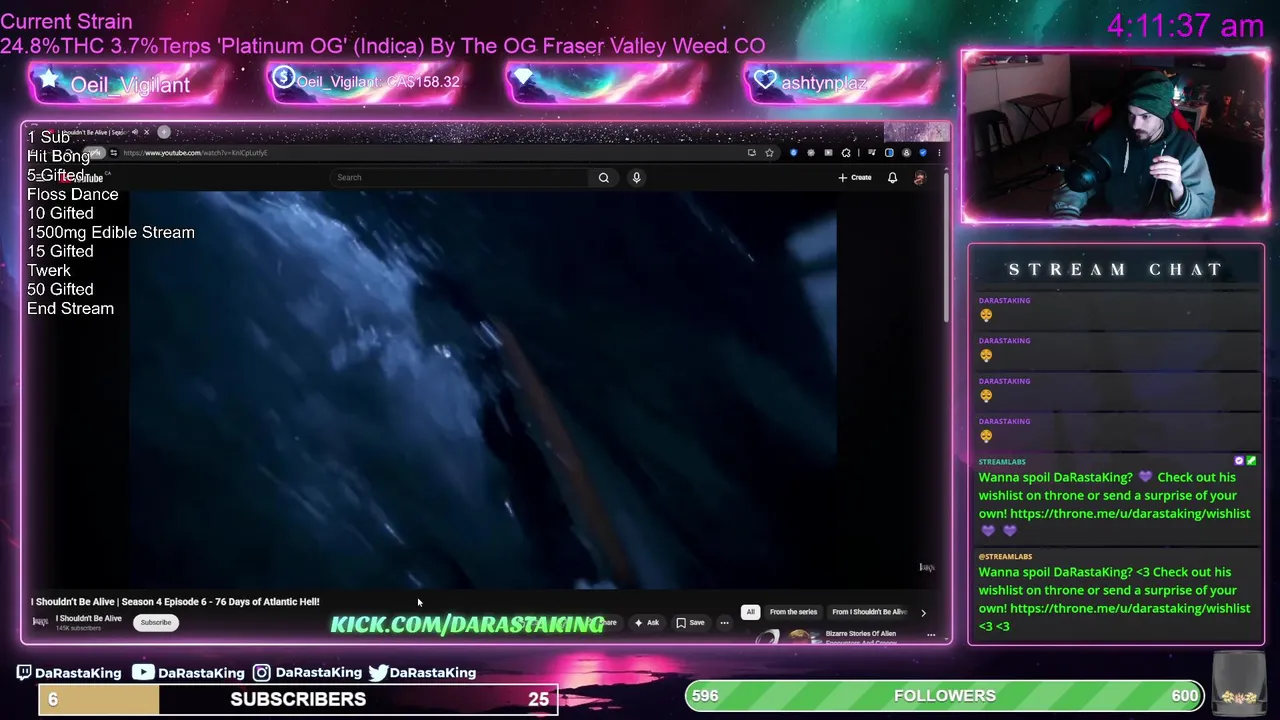Screen dimensions: 1280x720
Task: Click the YouTube video player area
Action: click(483, 390)
